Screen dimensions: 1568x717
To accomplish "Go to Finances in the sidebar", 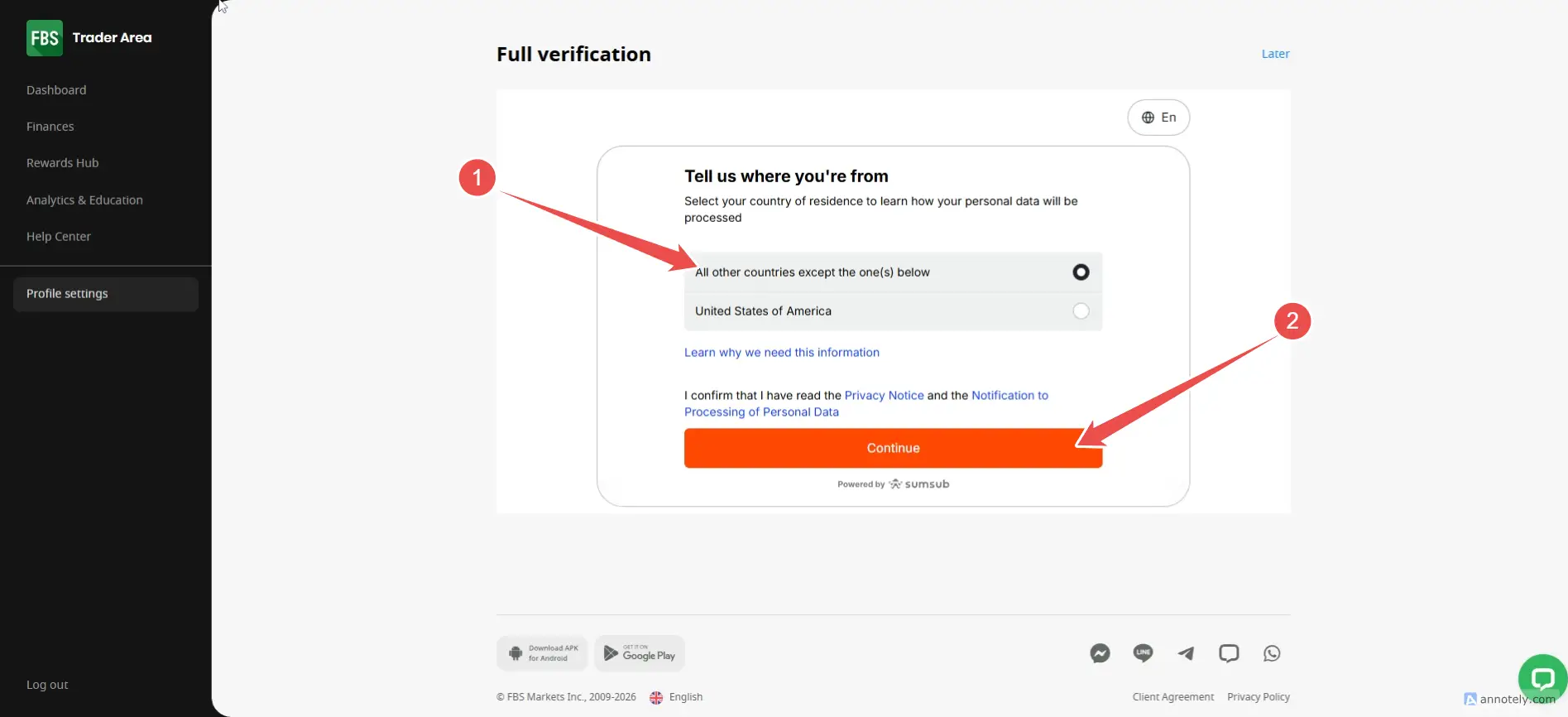I will [50, 127].
